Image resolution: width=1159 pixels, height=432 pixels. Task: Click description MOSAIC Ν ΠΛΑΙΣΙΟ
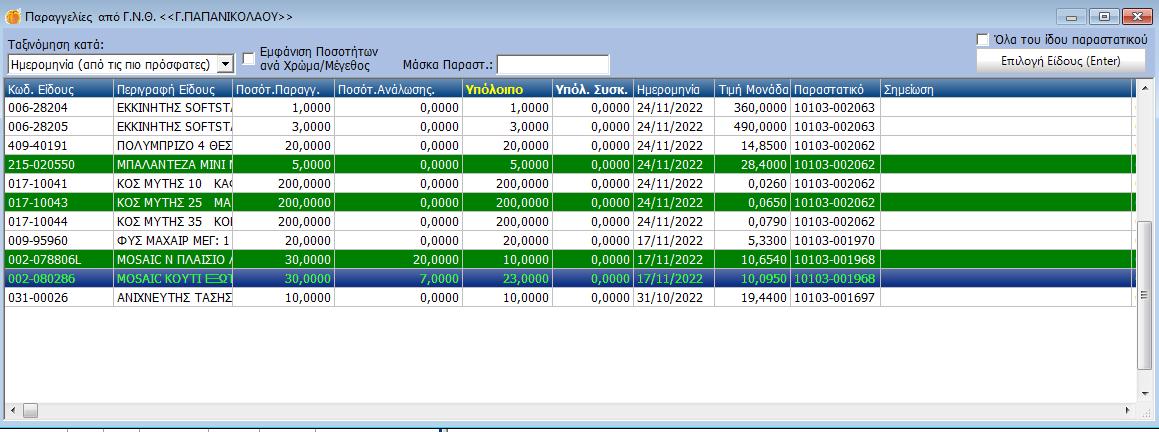pos(174,260)
